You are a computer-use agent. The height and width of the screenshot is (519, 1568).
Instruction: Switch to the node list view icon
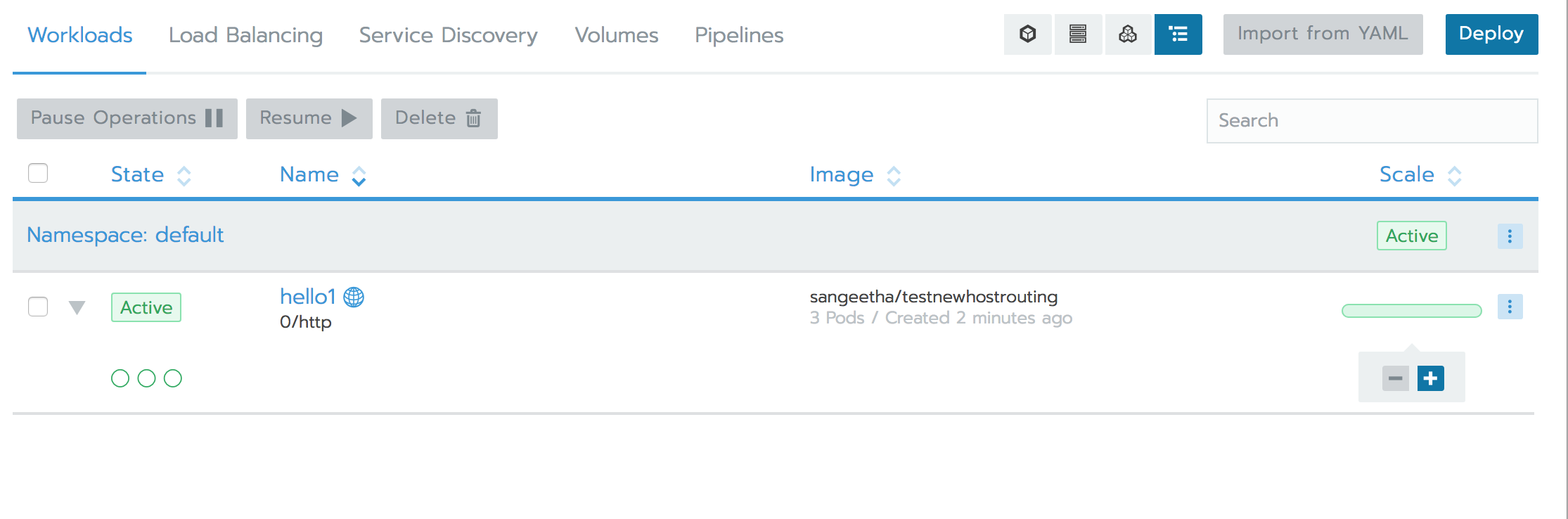click(x=1078, y=34)
